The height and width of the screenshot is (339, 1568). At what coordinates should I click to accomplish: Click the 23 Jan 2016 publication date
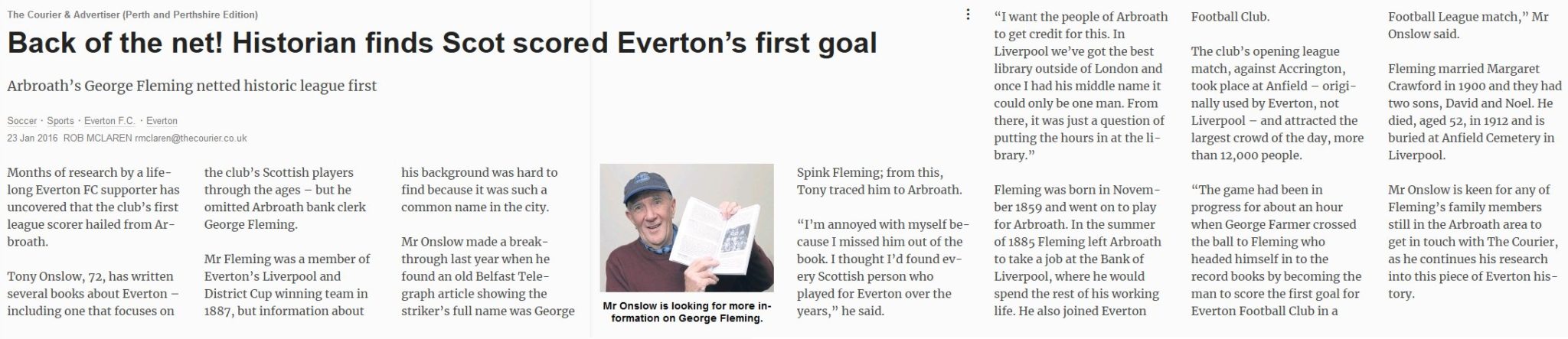coord(33,139)
